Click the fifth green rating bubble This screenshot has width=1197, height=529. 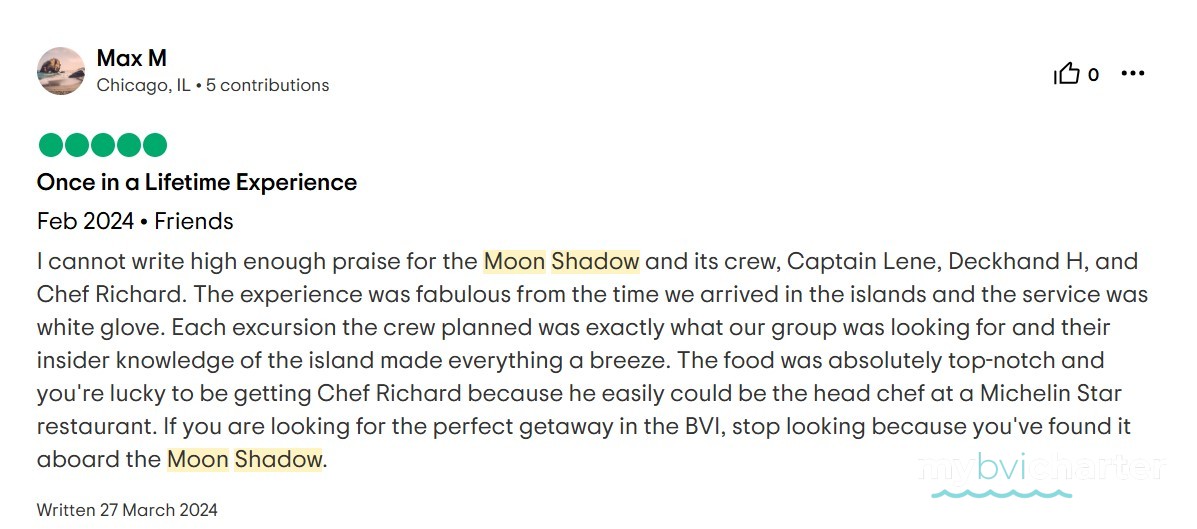tap(154, 144)
